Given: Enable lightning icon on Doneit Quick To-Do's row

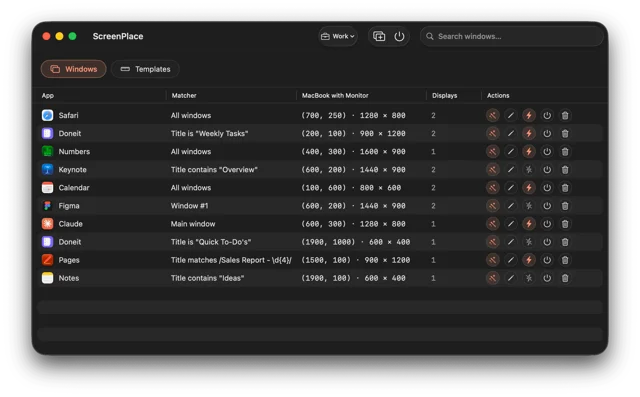Looking at the screenshot, I should [529, 242].
